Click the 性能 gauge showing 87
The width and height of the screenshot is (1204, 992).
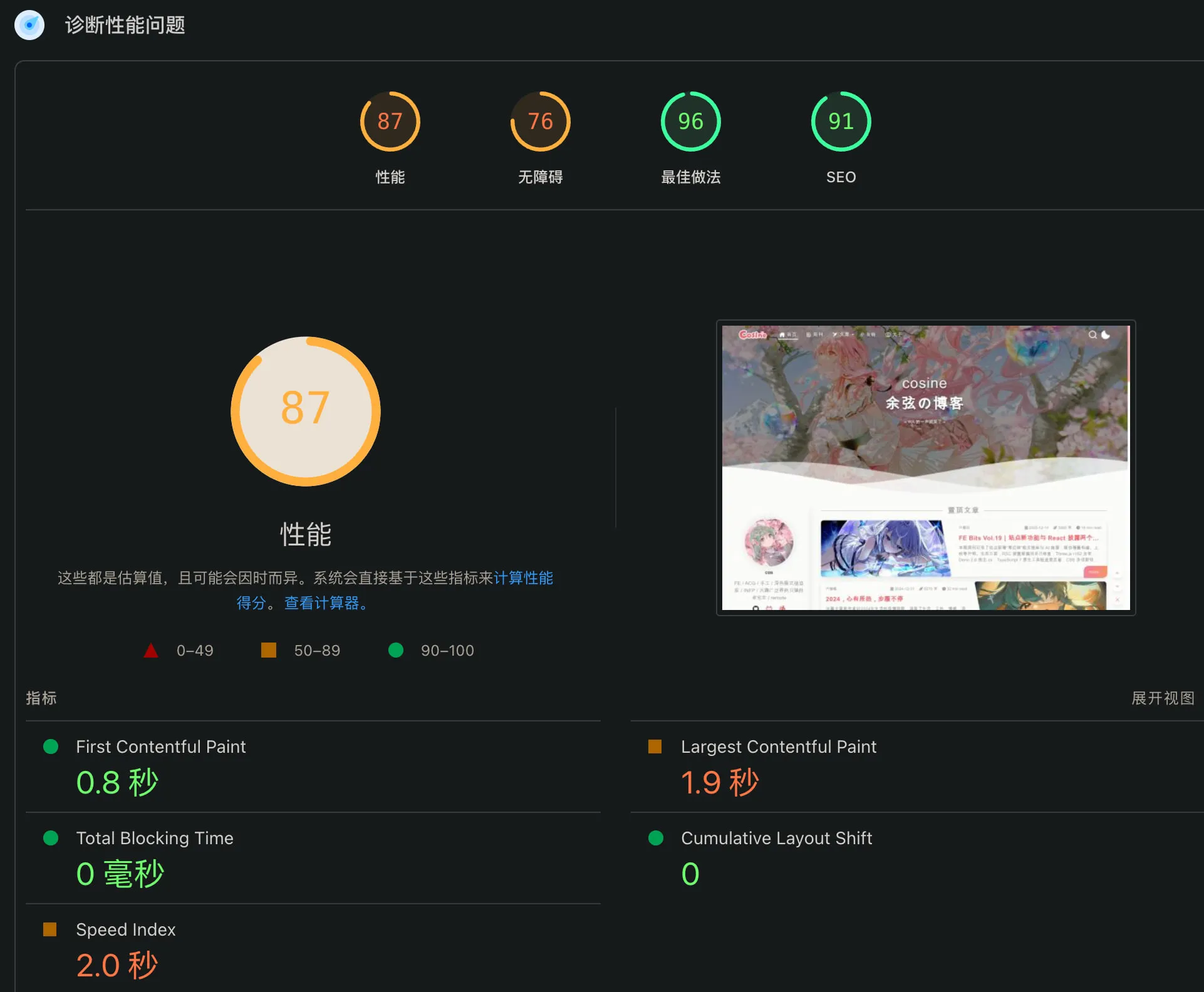pyautogui.click(x=390, y=121)
